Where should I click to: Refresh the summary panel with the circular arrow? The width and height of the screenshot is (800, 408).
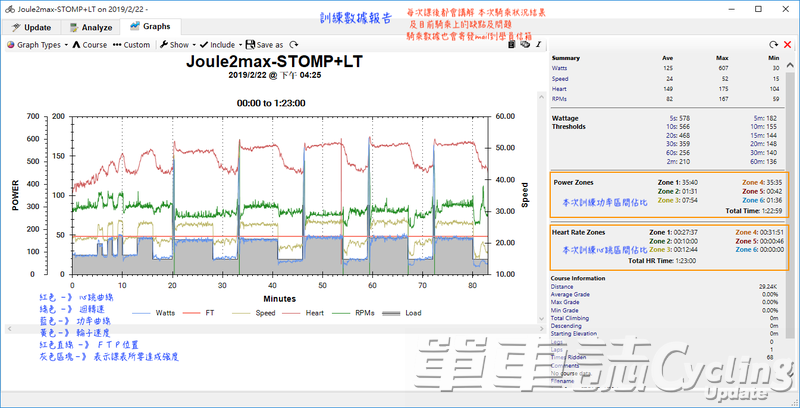tap(774, 45)
